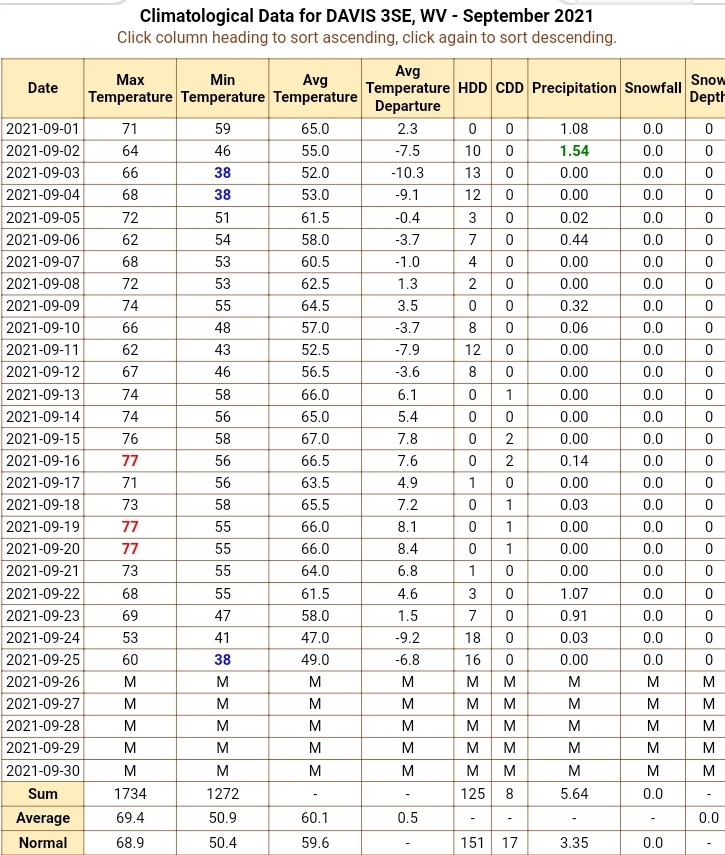Select blue min temperature 38 on 2021-09-25

tap(222, 660)
